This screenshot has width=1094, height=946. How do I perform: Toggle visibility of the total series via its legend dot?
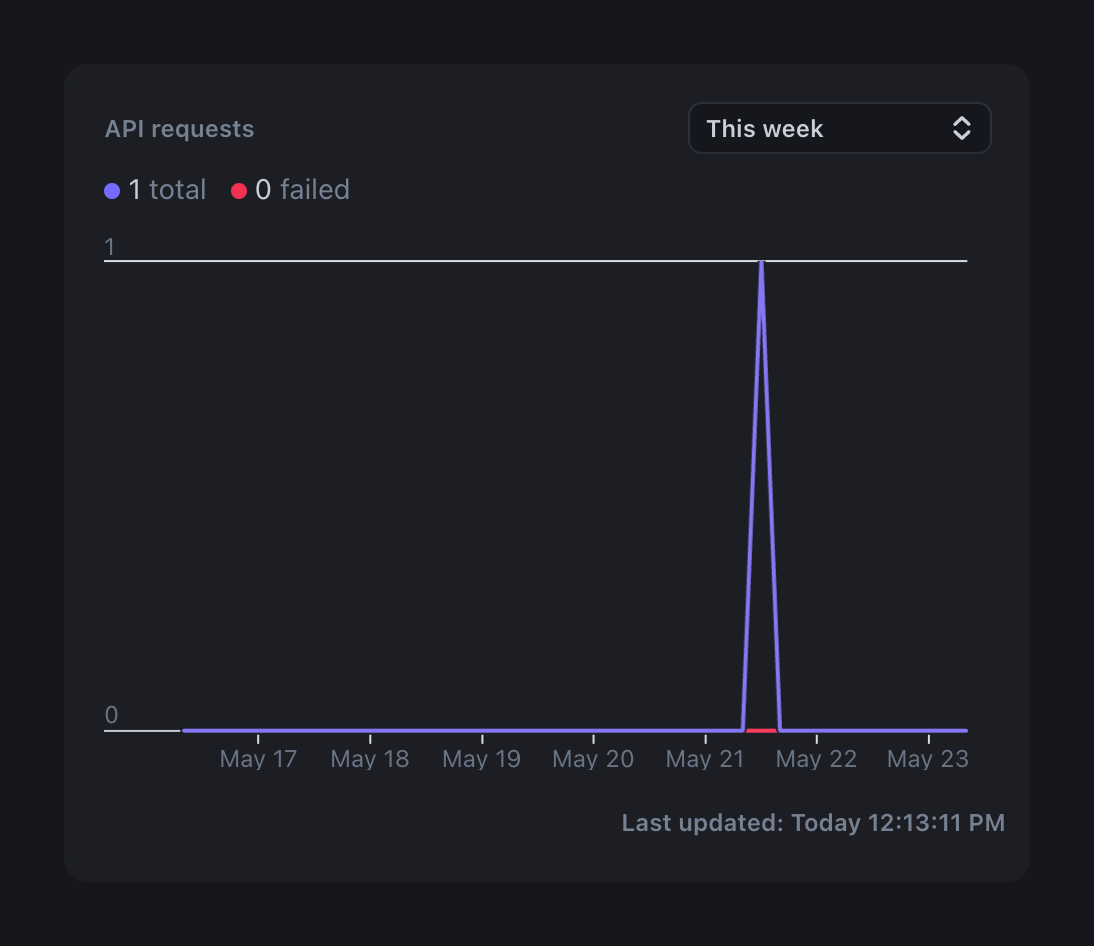pos(111,190)
